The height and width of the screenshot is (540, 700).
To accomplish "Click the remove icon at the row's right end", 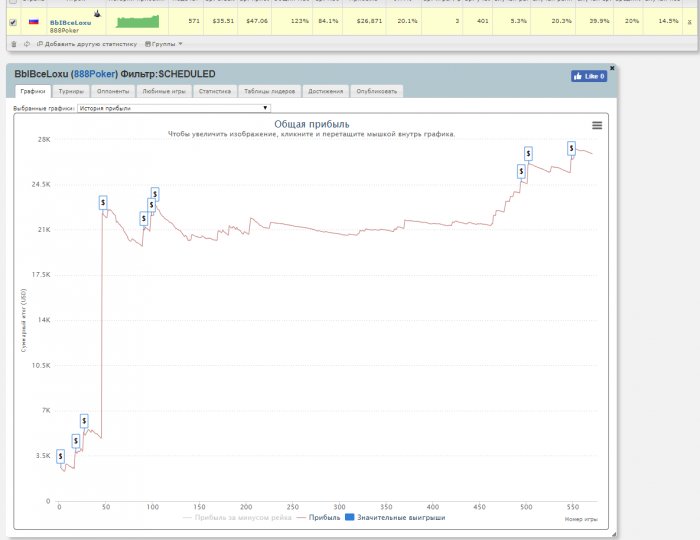I will click(689, 22).
